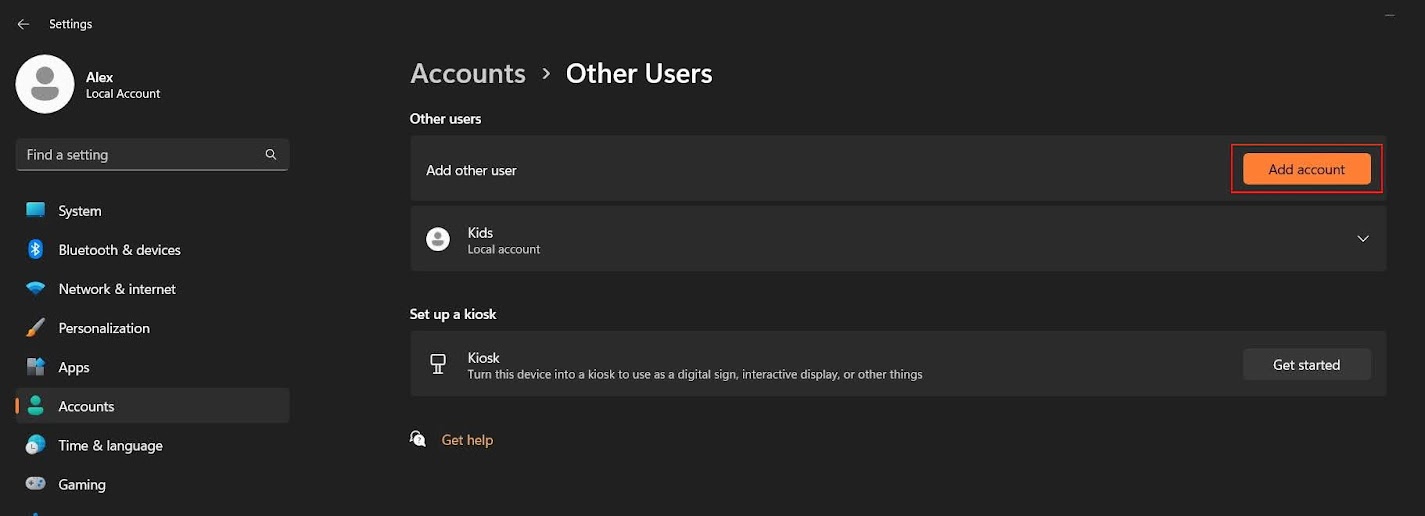1425x516 pixels.
Task: Click the System monitor icon
Action: (x=36, y=211)
